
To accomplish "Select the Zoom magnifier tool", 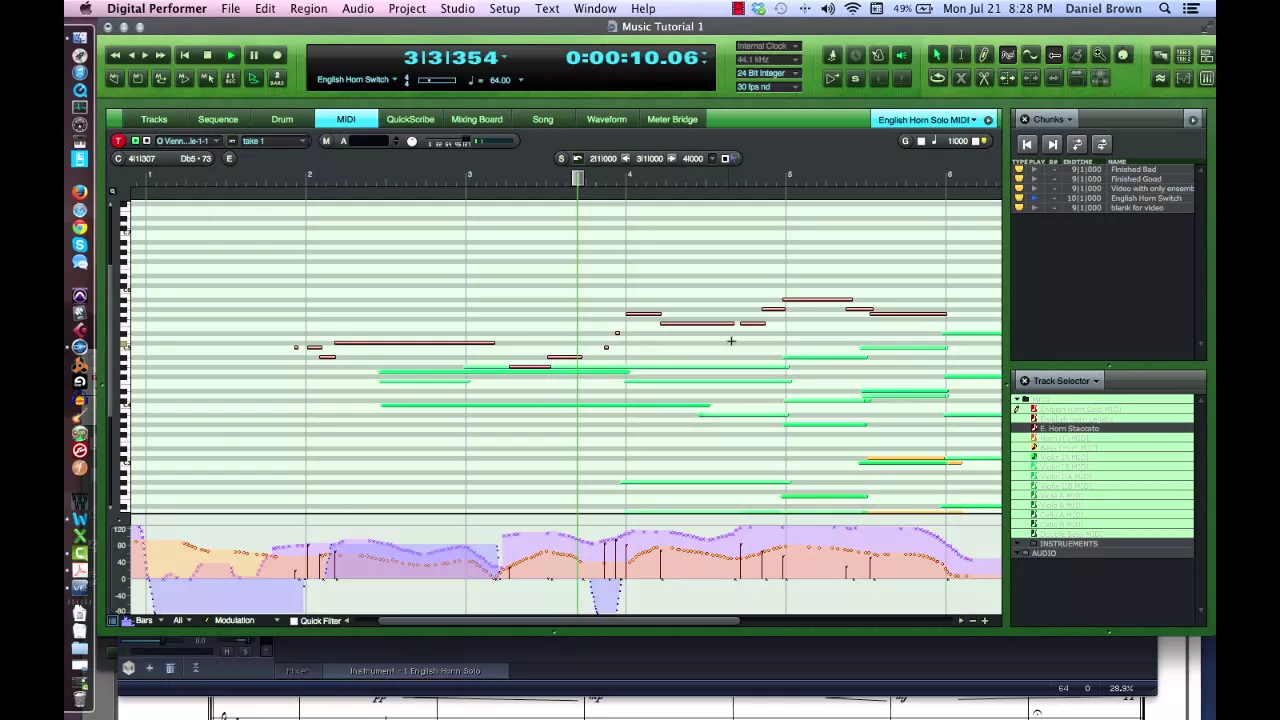I will click(x=1100, y=56).
